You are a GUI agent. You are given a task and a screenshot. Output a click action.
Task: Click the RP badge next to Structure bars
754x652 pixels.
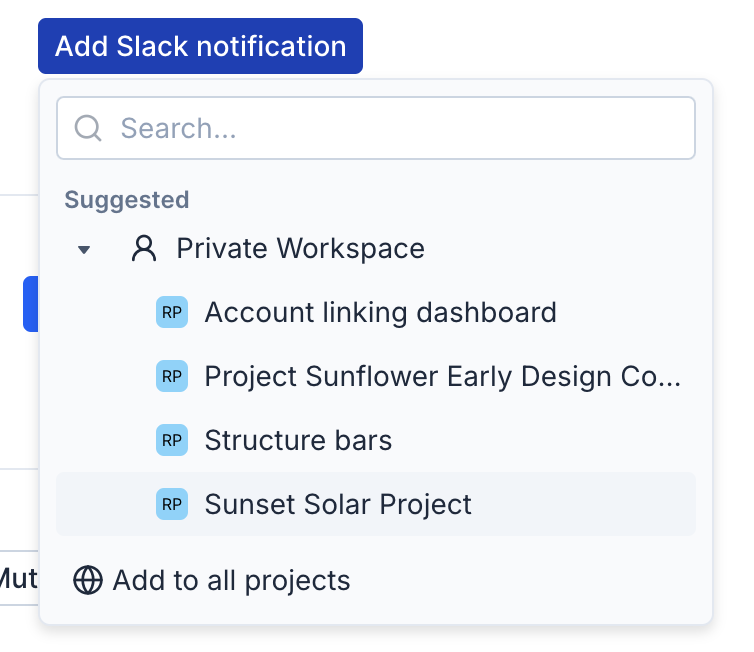(x=172, y=441)
